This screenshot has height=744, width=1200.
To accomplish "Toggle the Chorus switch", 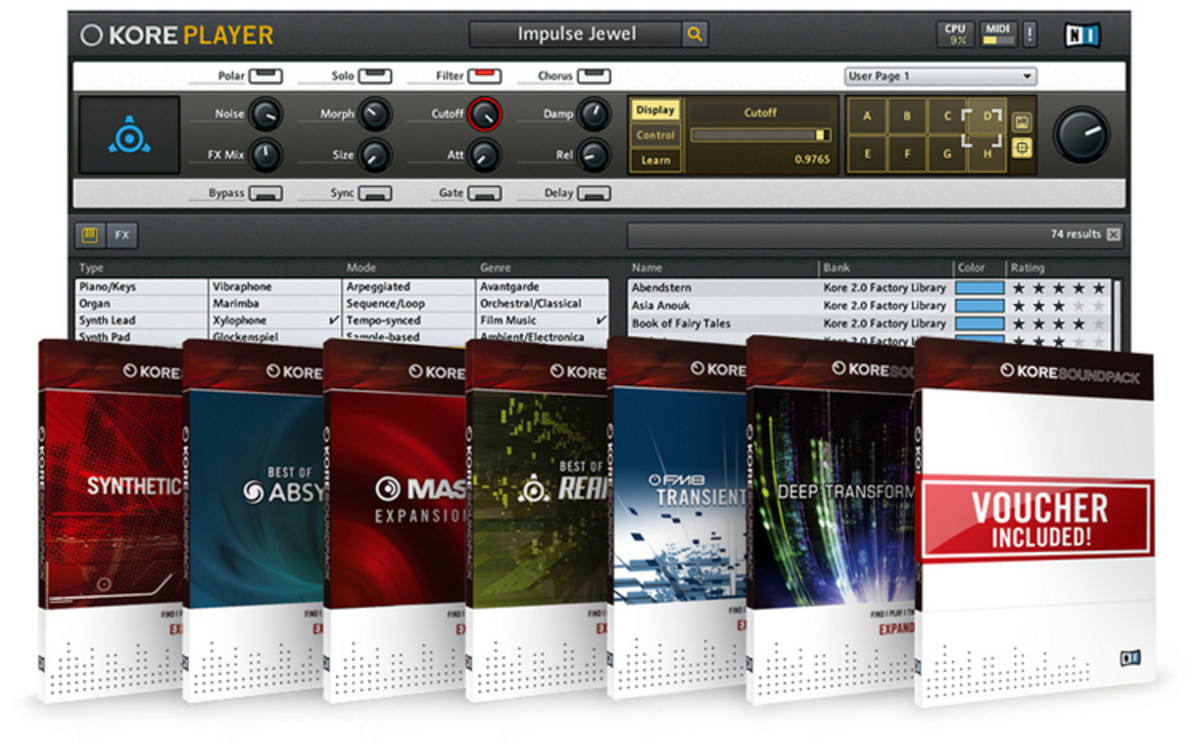I will [594, 76].
